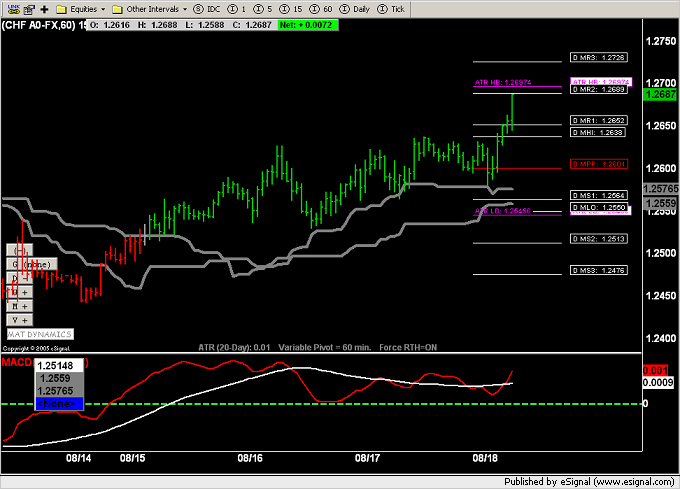680x489 pixels.
Task: Toggle the M + pivot button
Action: pos(20,306)
